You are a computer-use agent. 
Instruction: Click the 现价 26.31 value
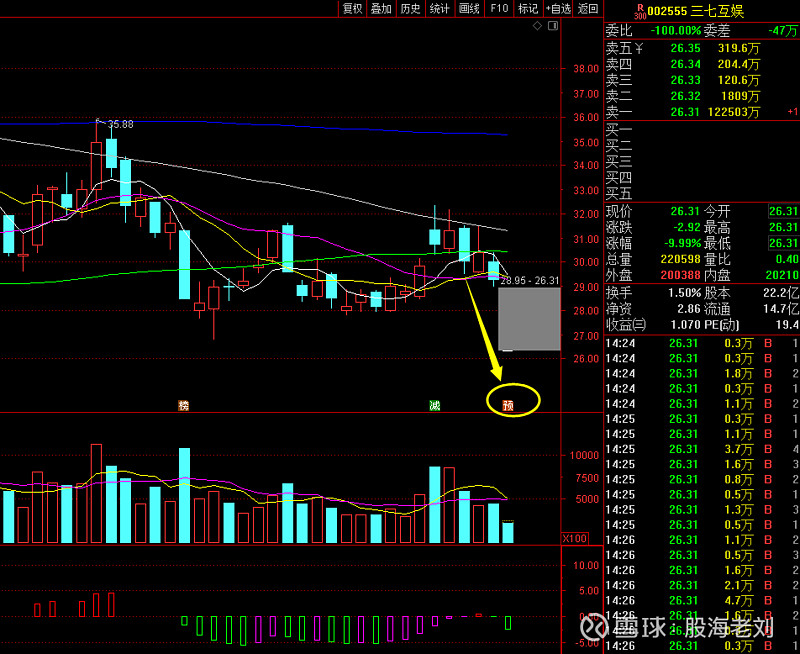coord(685,211)
